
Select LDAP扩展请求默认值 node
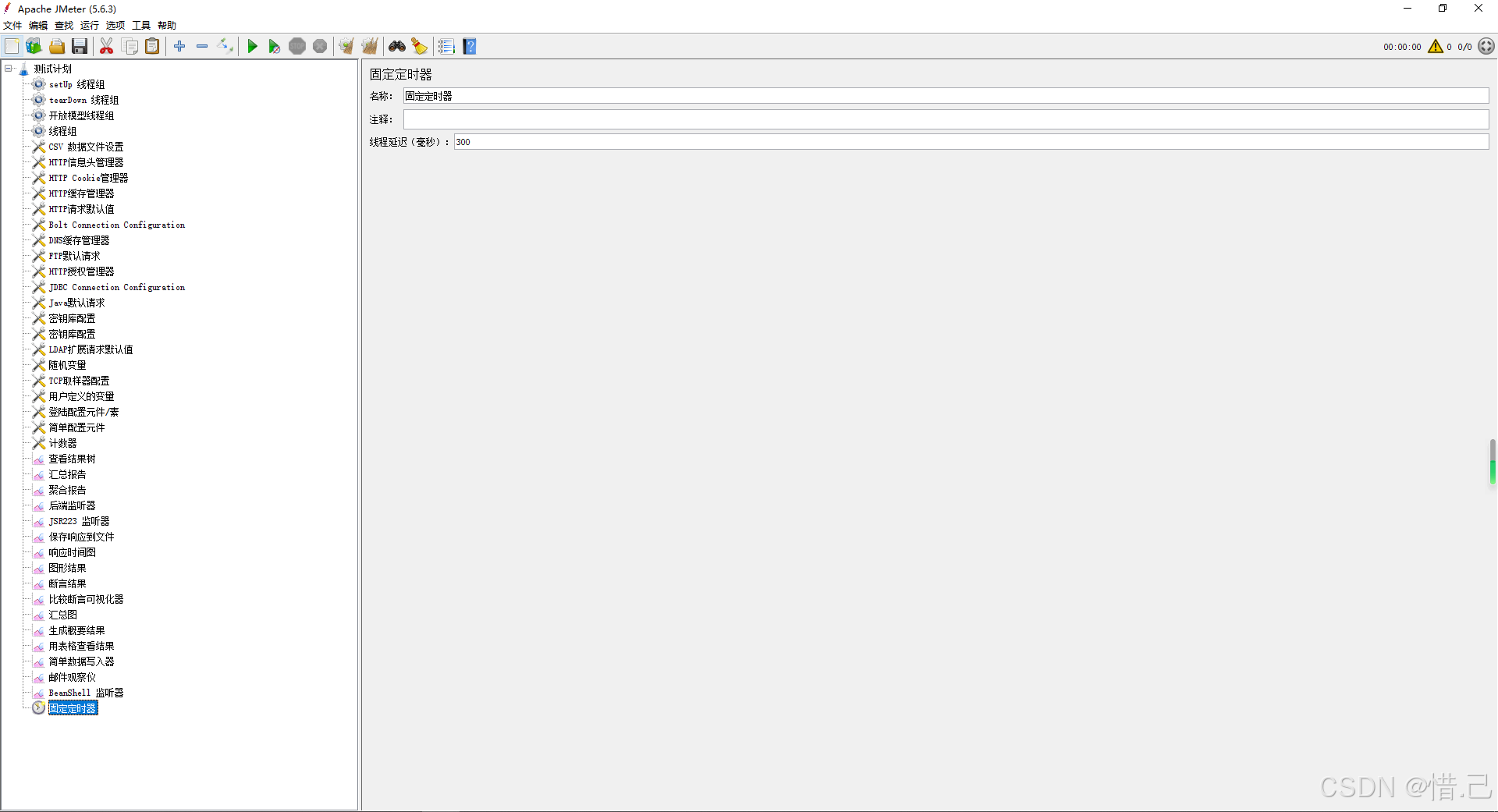[91, 349]
